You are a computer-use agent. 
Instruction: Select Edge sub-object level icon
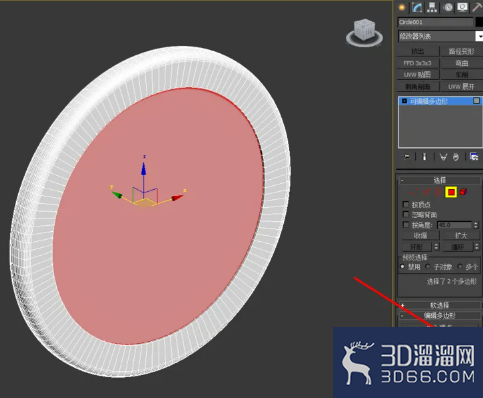pyautogui.click(x=426, y=192)
